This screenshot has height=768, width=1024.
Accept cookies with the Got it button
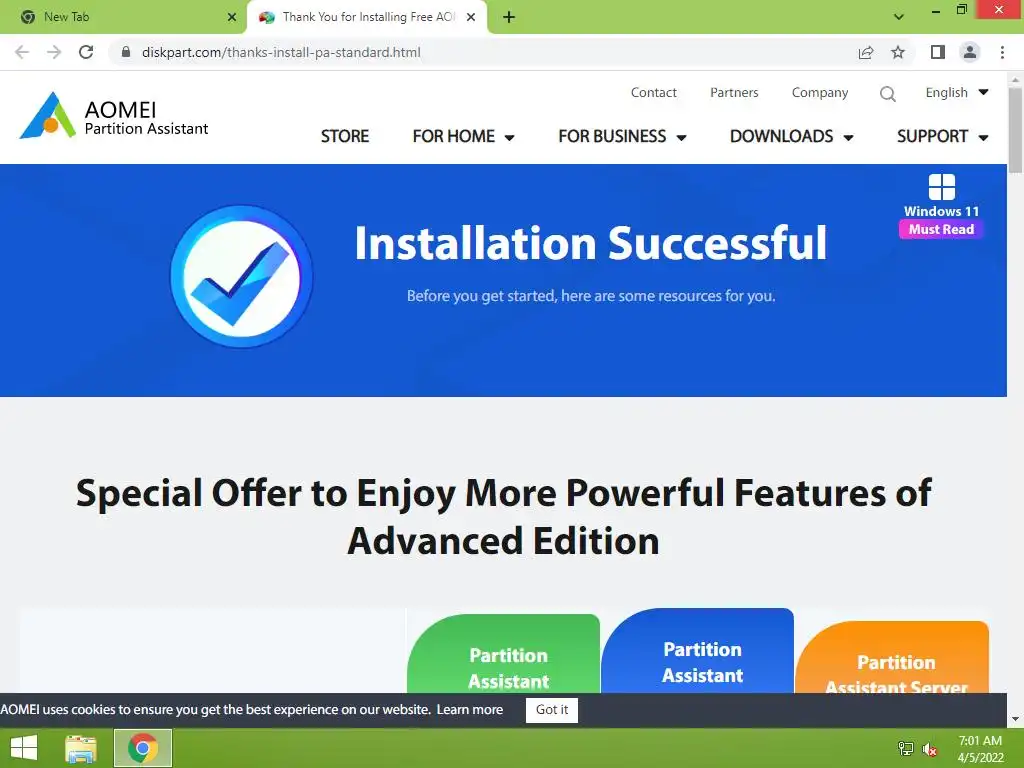[x=552, y=710]
